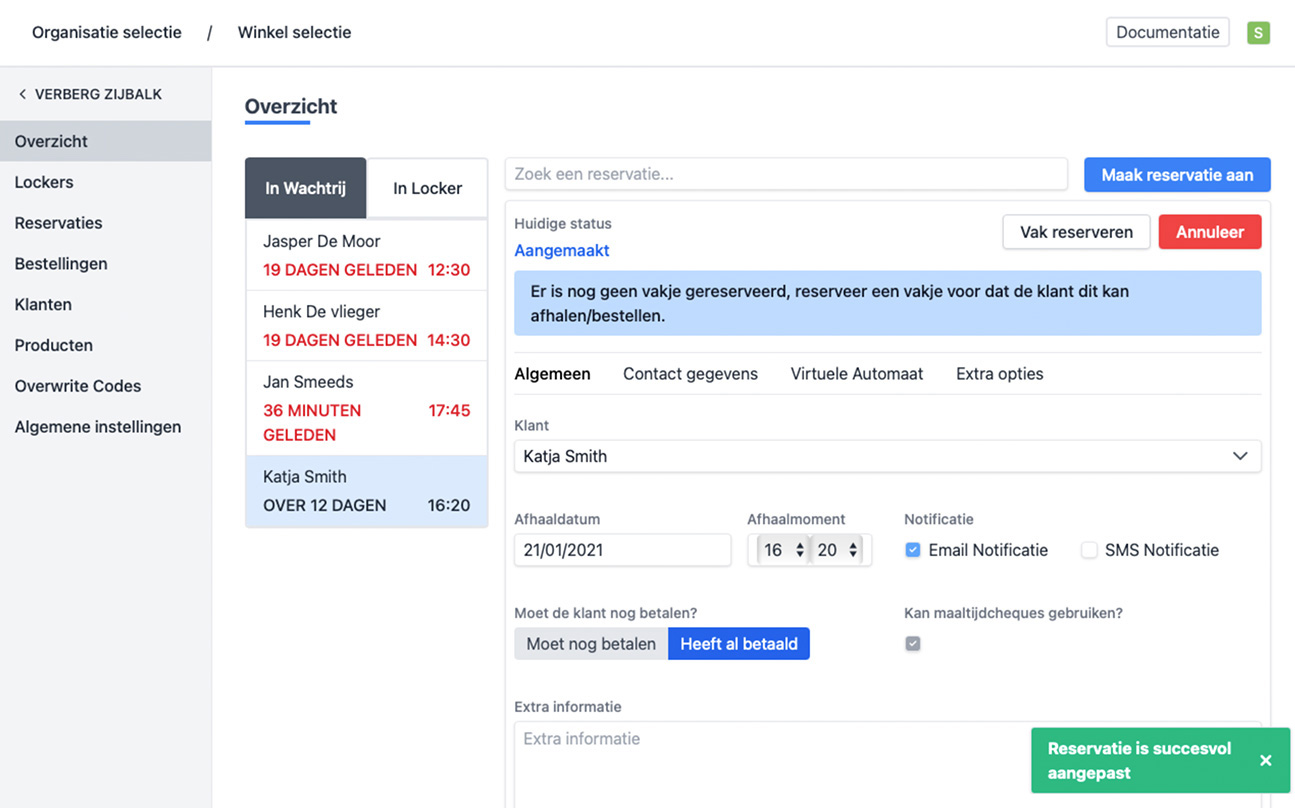This screenshot has width=1295, height=808.
Task: Toggle the Email Notificatie checkbox
Action: tap(912, 550)
